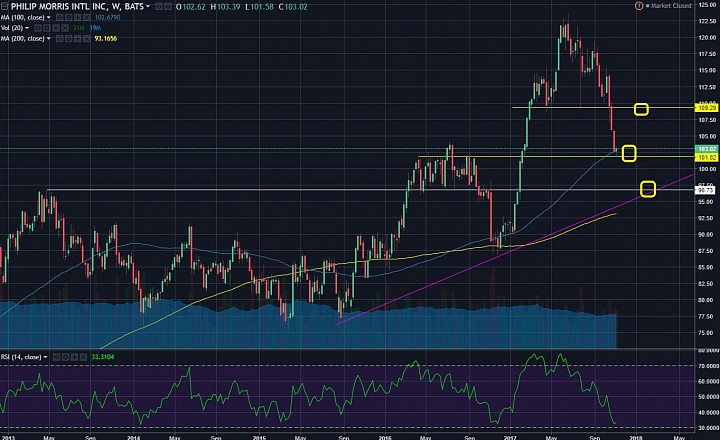Expand the RSI (14, close) indicator dropdown
The width and height of the screenshot is (720, 440).
click(x=45, y=357)
